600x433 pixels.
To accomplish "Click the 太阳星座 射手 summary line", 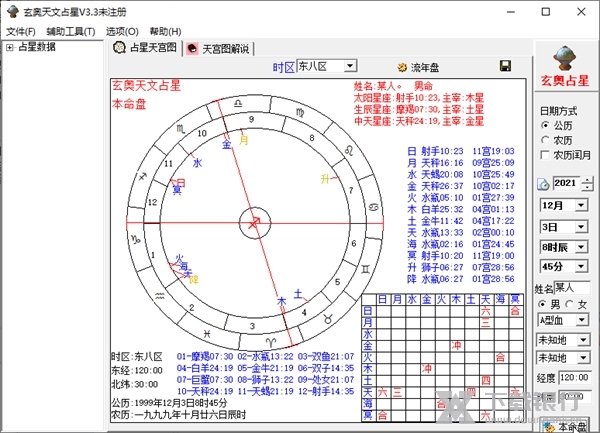I will point(419,98).
